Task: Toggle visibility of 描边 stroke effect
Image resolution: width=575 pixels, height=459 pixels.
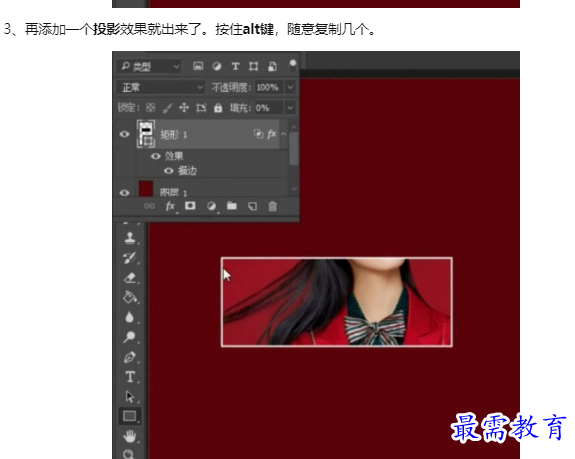Action: pyautogui.click(x=169, y=171)
